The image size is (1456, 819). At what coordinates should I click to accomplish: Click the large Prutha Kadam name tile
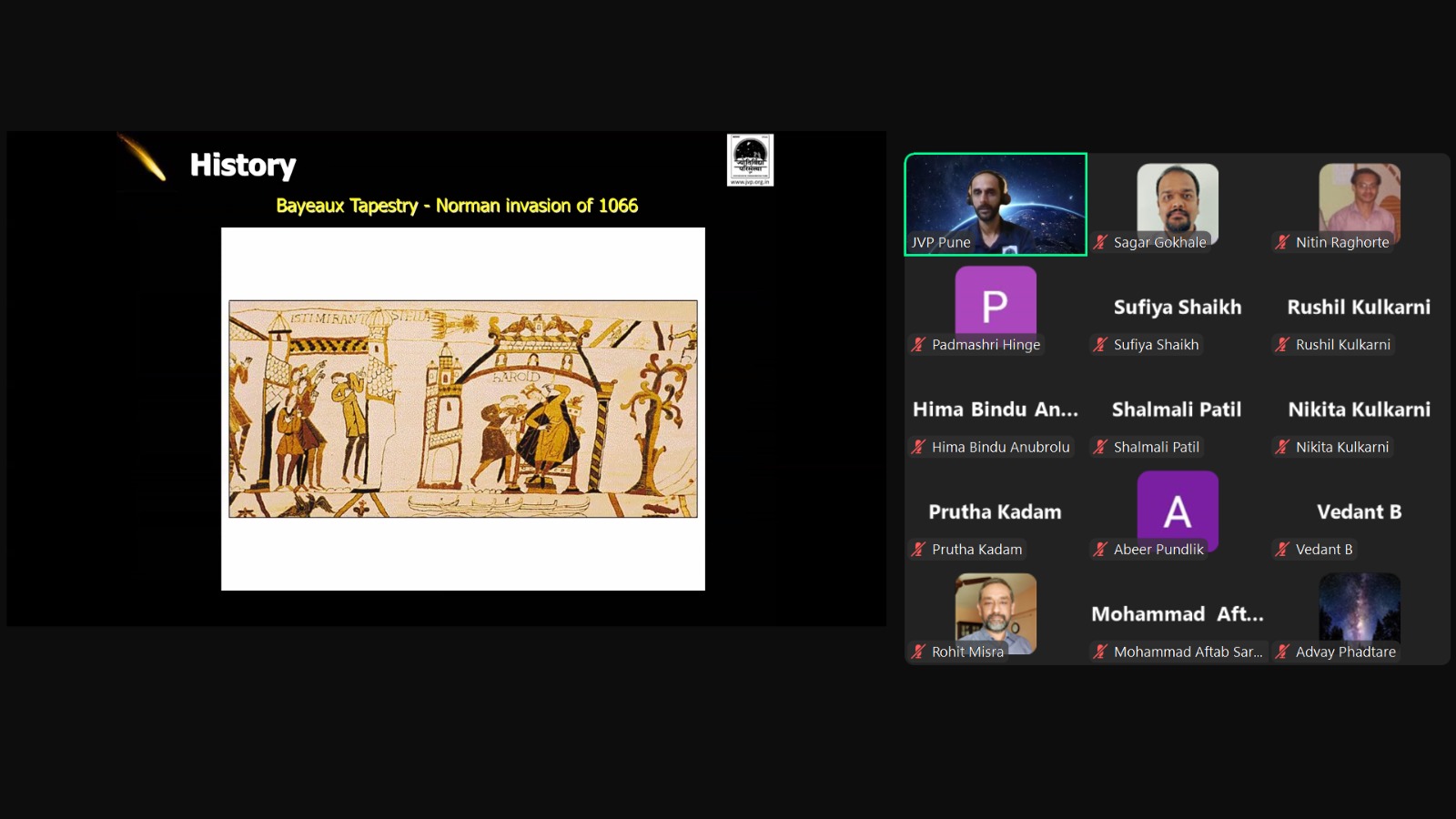(995, 511)
